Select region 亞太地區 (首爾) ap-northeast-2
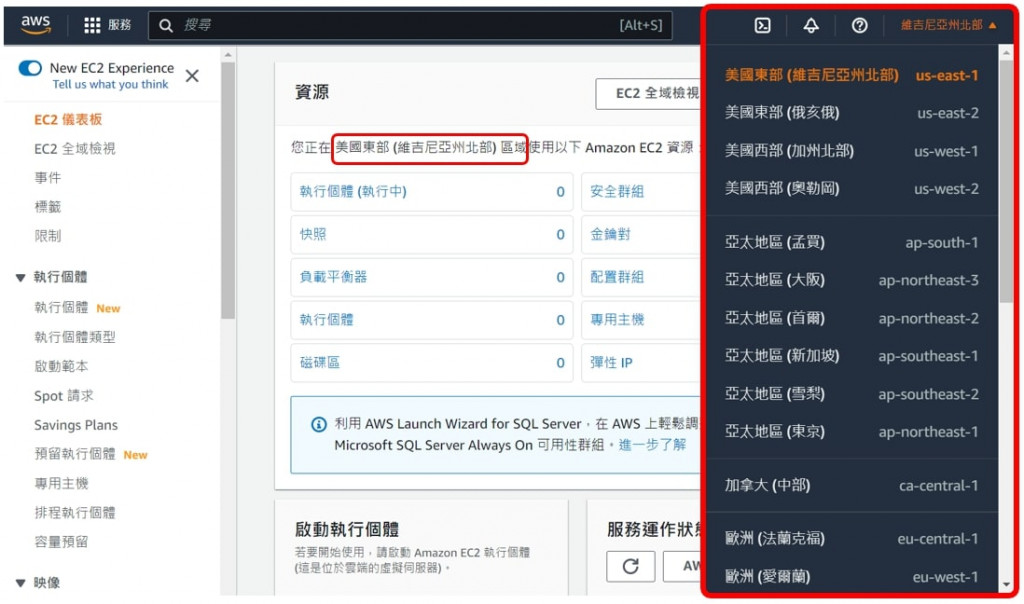1024x604 pixels. tap(852, 318)
